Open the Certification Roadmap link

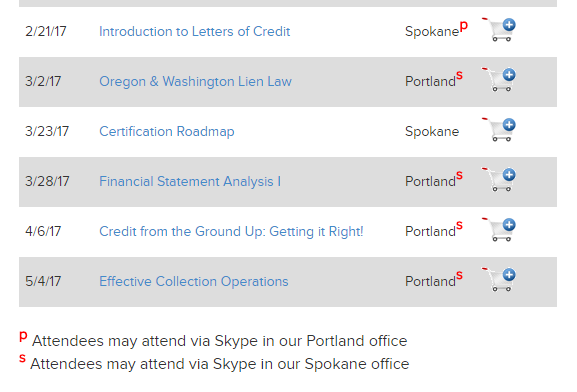pos(167,131)
